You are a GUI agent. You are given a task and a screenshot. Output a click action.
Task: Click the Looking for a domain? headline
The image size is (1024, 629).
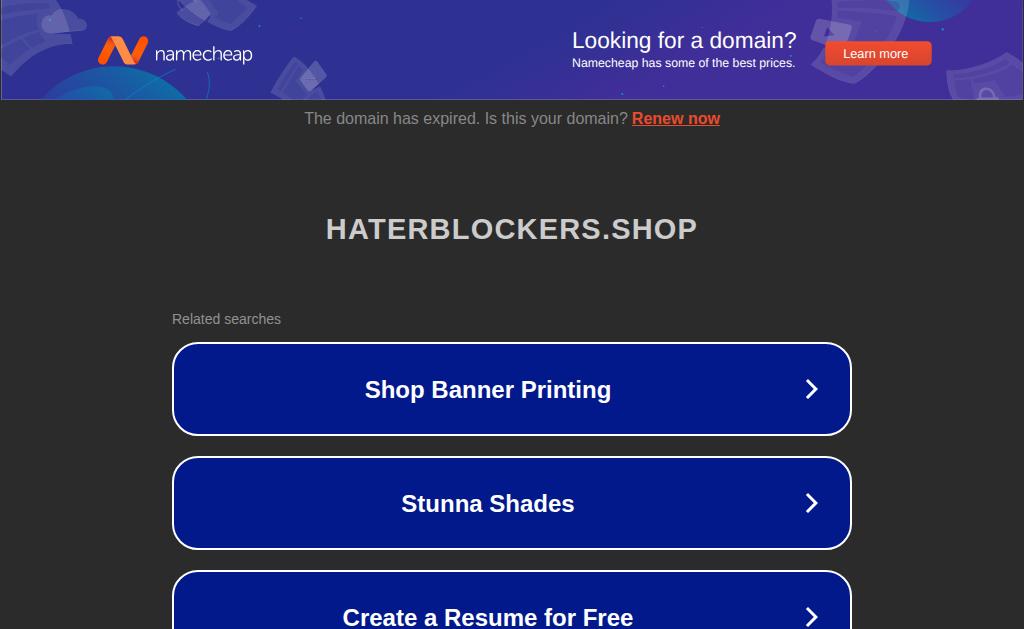point(684,40)
